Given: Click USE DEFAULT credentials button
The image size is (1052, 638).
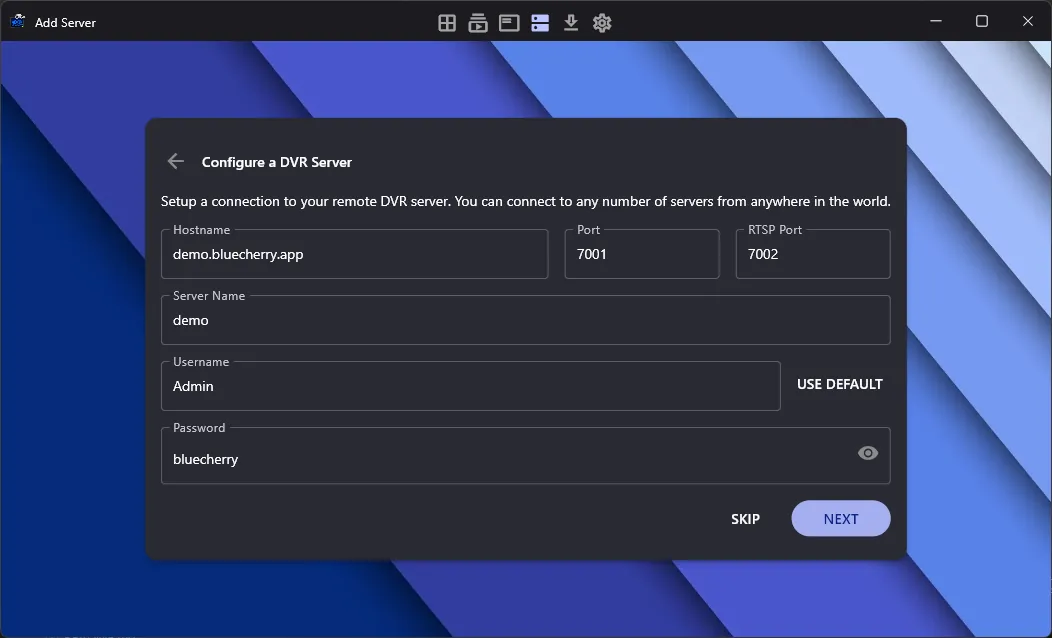Looking at the screenshot, I should pyautogui.click(x=839, y=384).
